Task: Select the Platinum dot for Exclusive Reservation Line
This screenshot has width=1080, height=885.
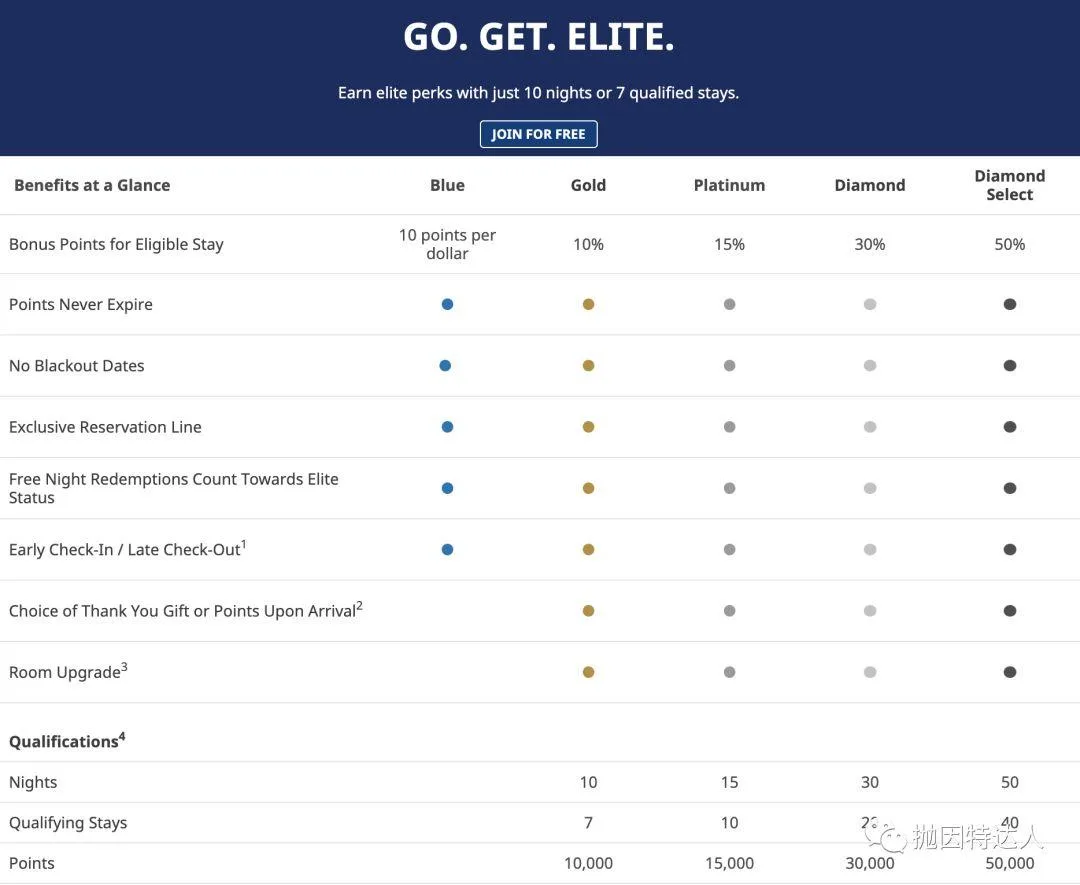Action: click(x=729, y=427)
